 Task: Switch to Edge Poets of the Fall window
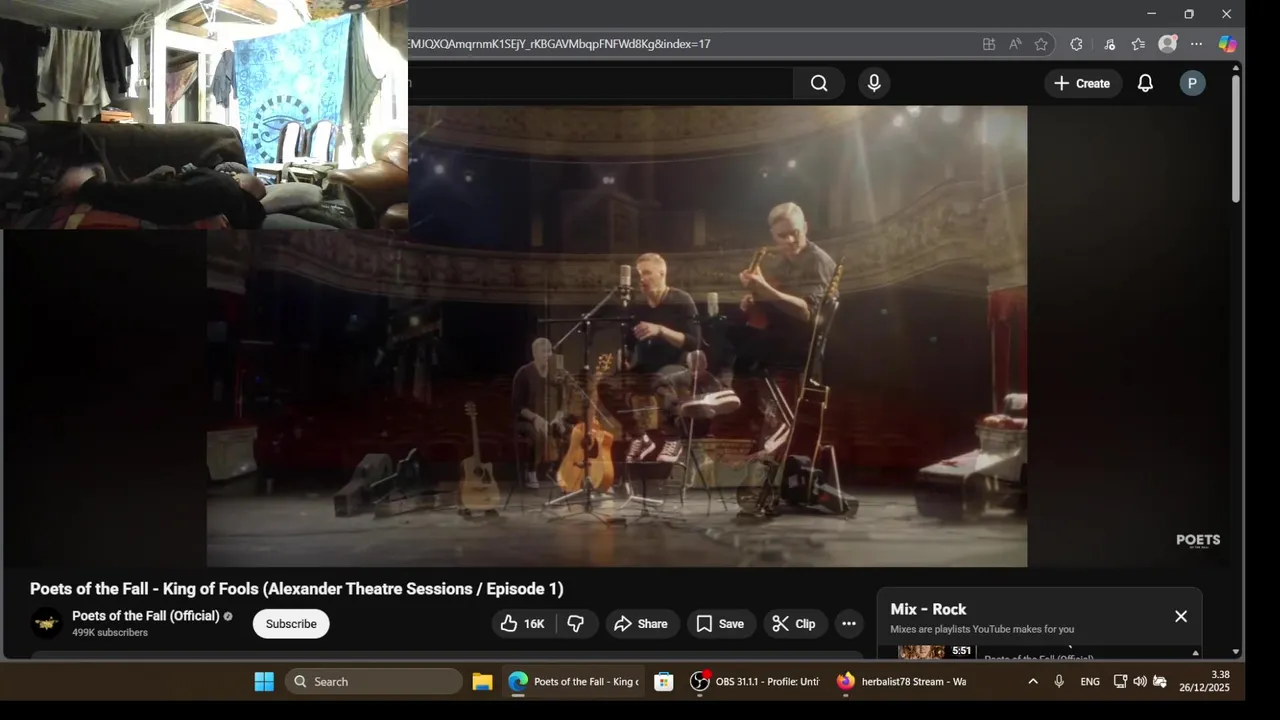tap(573, 682)
